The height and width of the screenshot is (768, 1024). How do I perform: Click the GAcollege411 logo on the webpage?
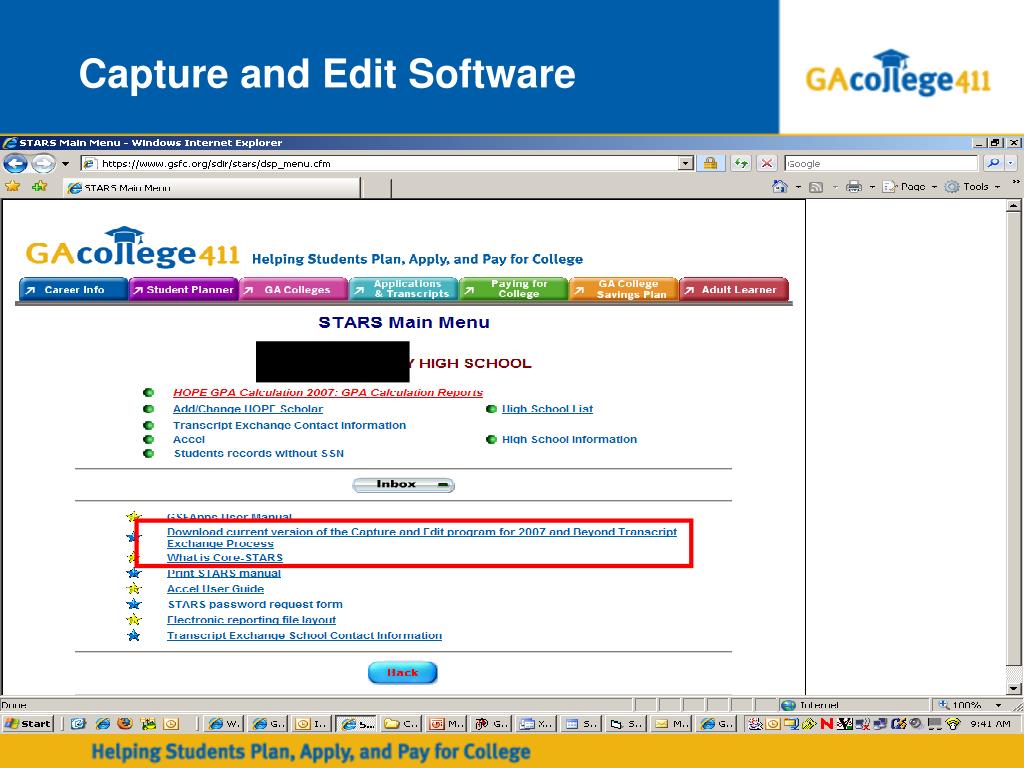133,247
